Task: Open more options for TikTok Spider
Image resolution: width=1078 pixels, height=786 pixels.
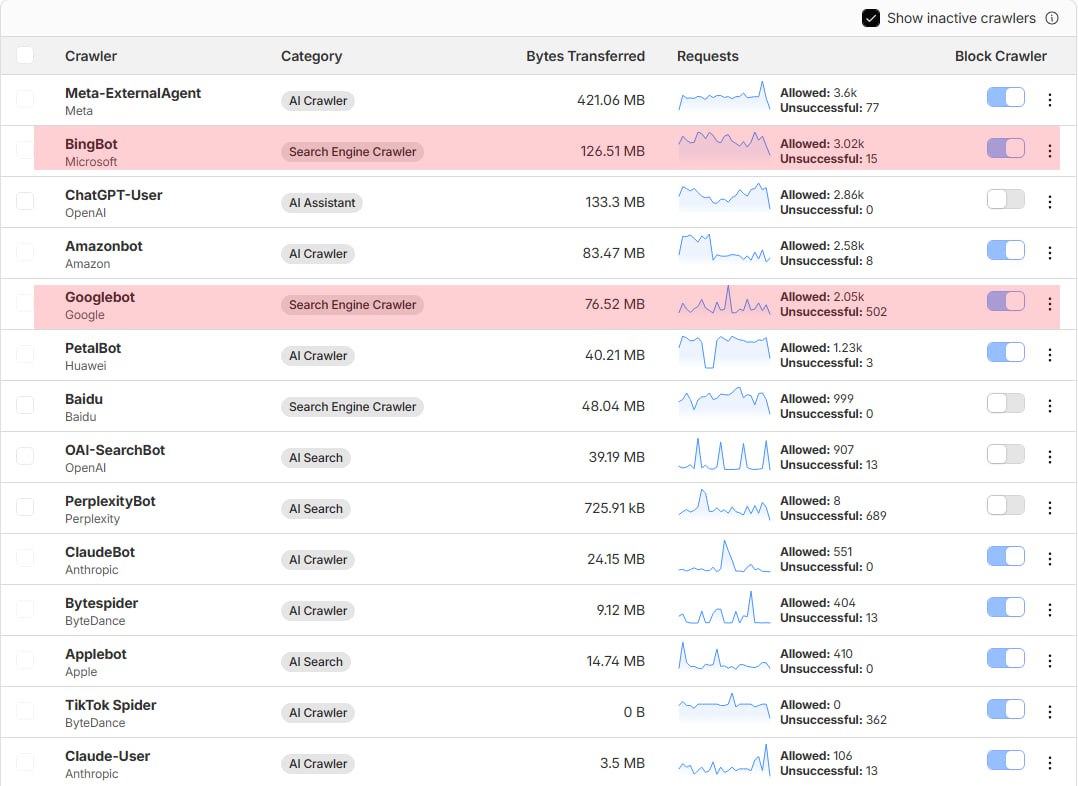Action: click(x=1050, y=712)
